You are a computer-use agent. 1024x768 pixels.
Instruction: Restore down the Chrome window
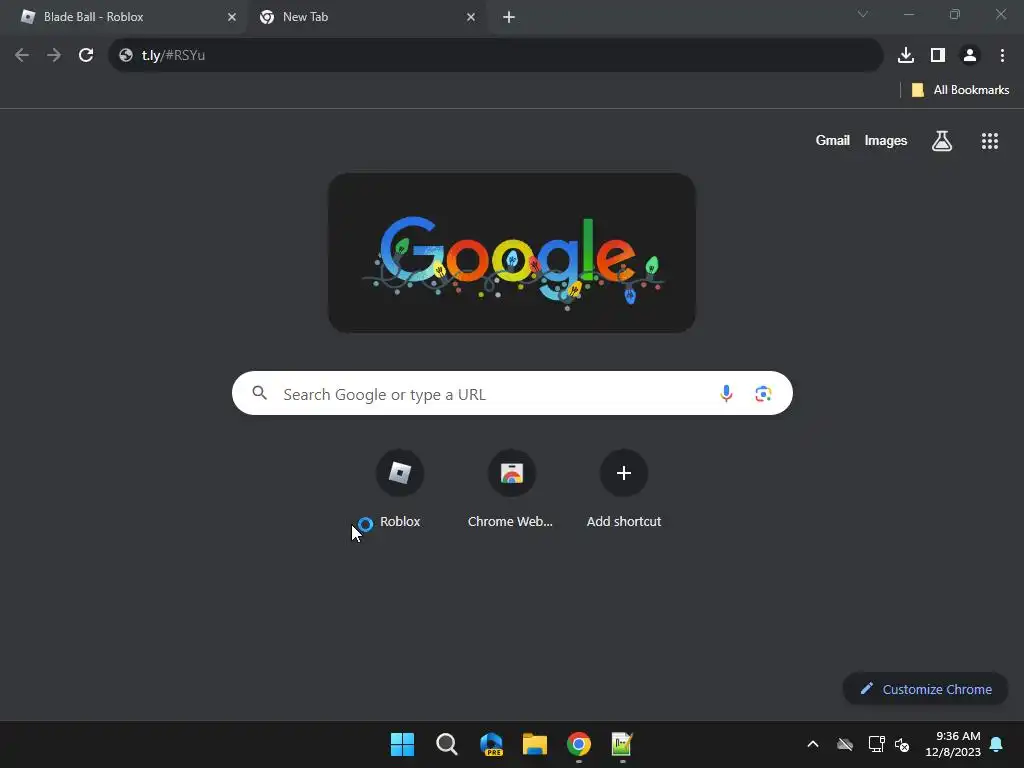coord(955,14)
